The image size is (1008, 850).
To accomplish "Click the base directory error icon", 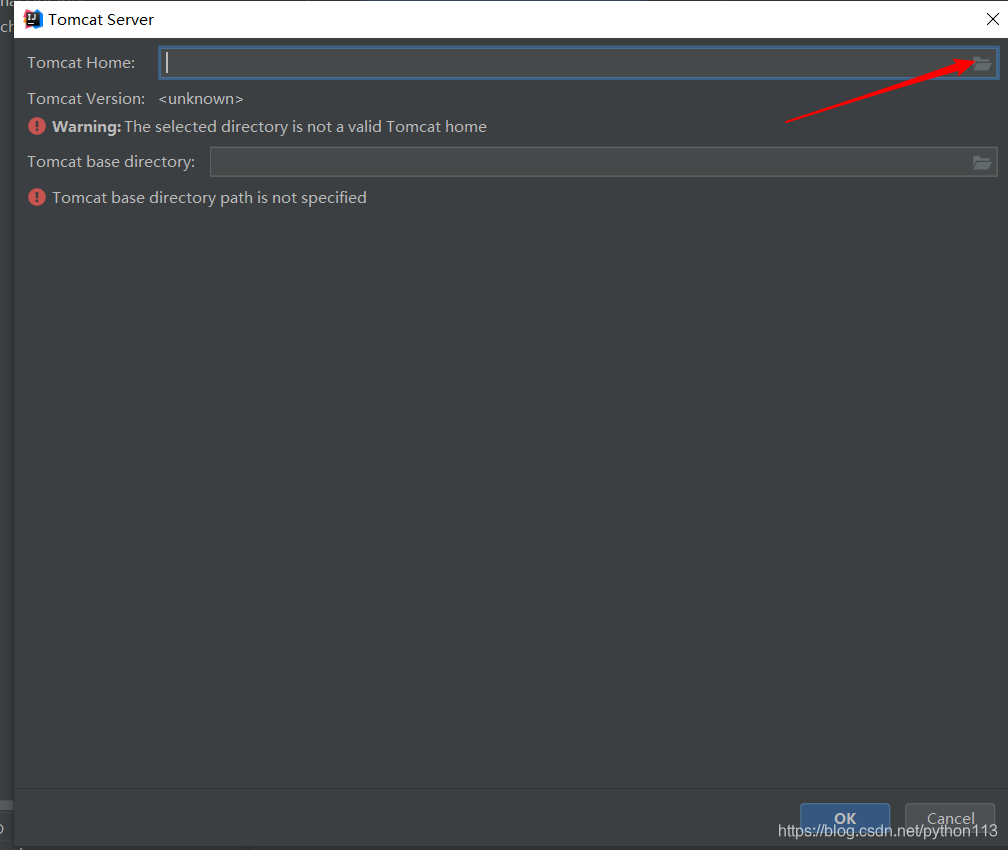I will click(37, 197).
